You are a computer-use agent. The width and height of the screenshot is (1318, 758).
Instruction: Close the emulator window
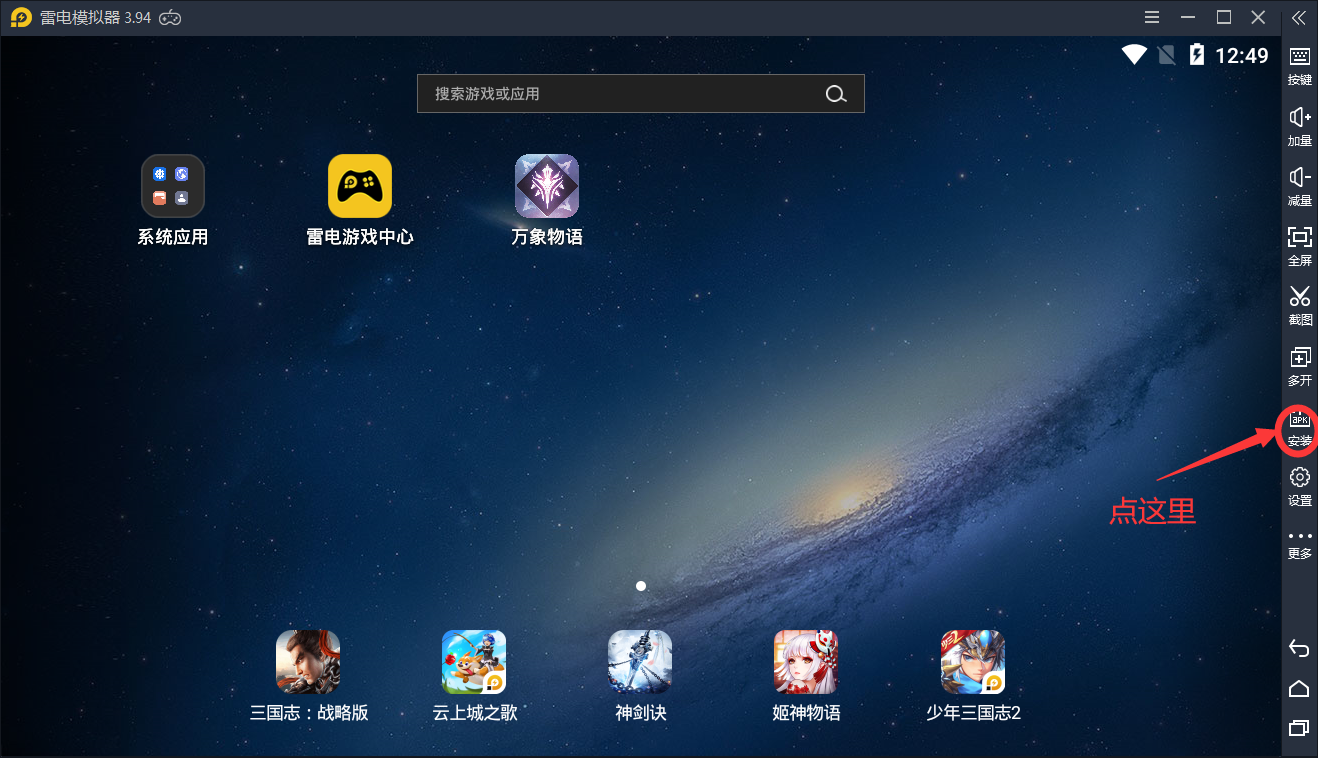tap(1258, 17)
